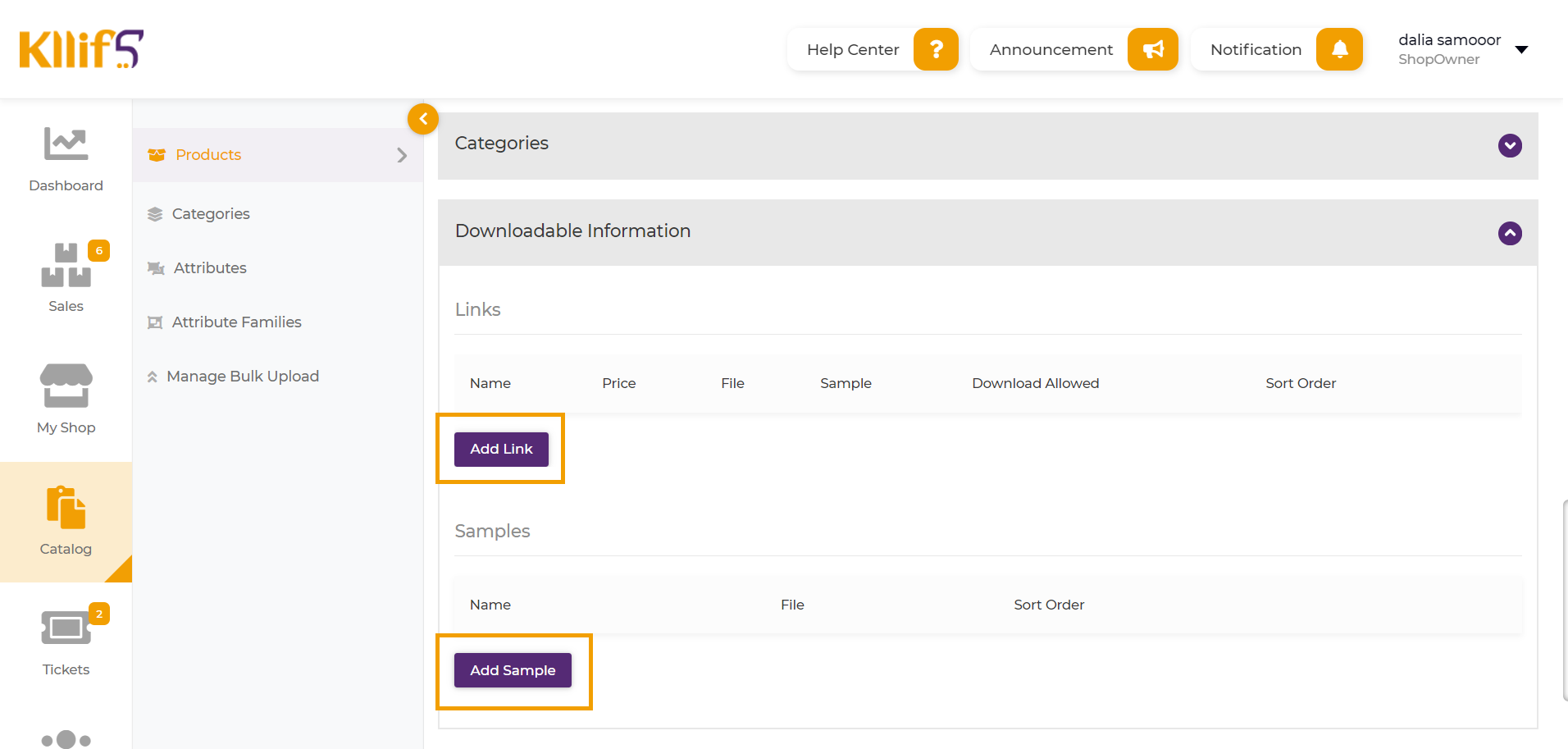Open Manage Bulk Upload

point(243,377)
